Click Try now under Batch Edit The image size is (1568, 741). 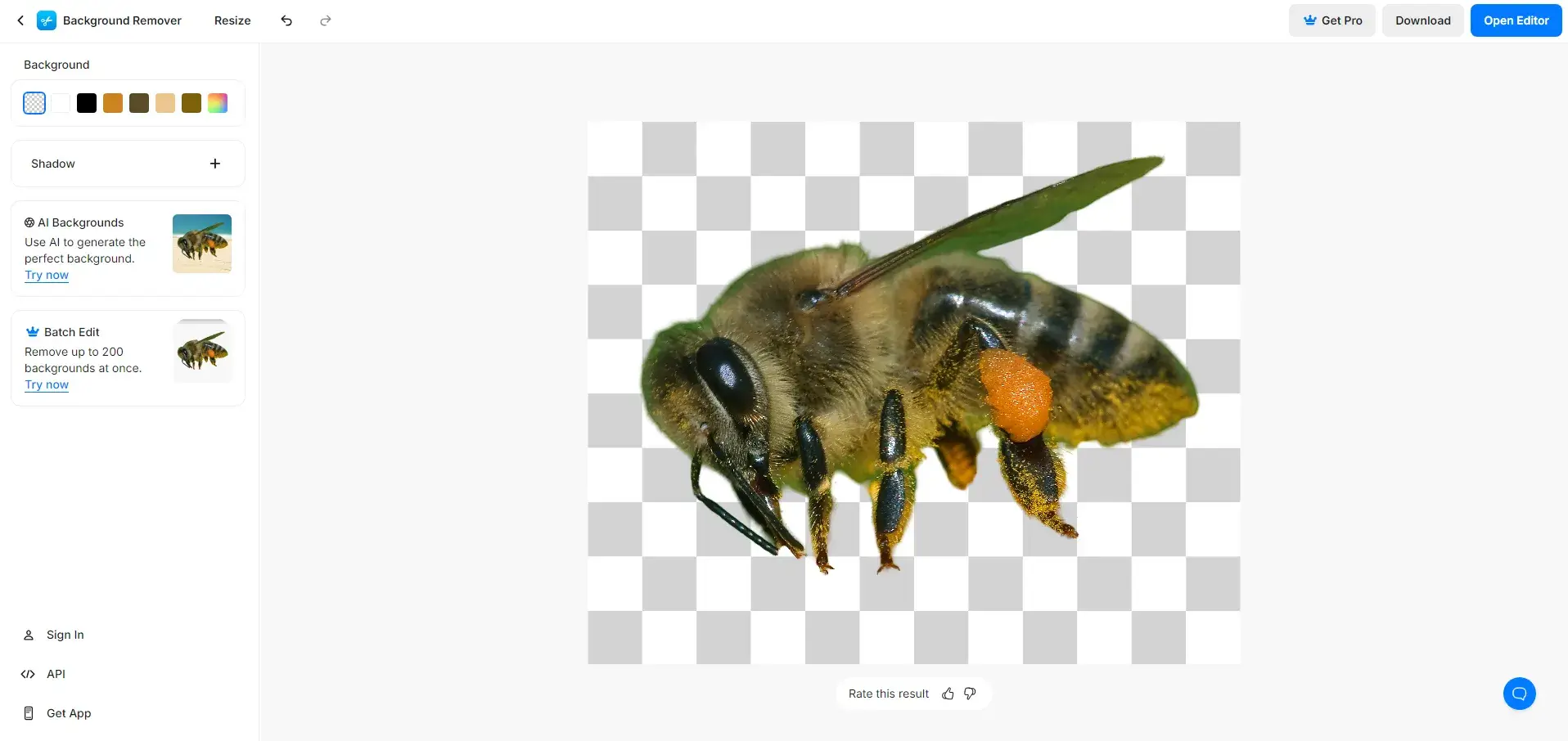47,385
